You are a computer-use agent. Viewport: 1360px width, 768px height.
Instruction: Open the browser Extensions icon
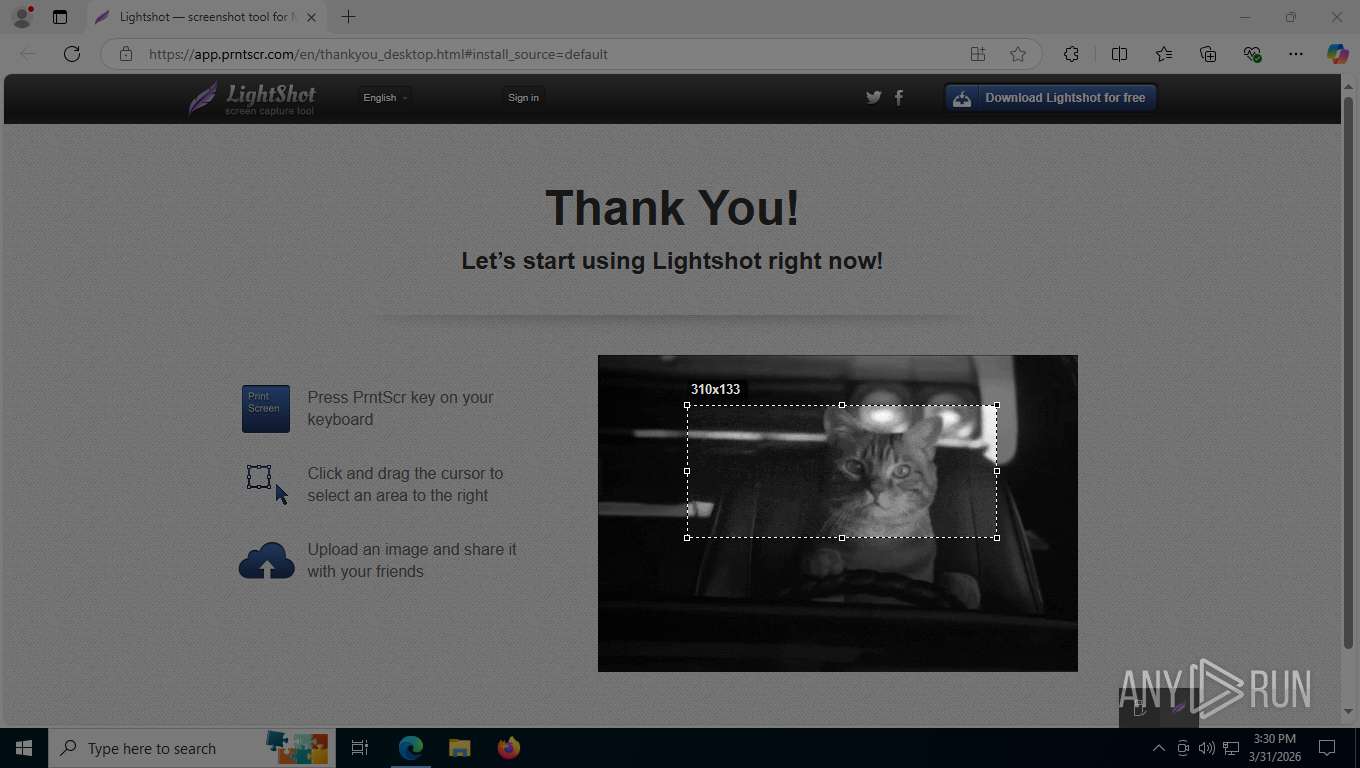click(x=1072, y=54)
